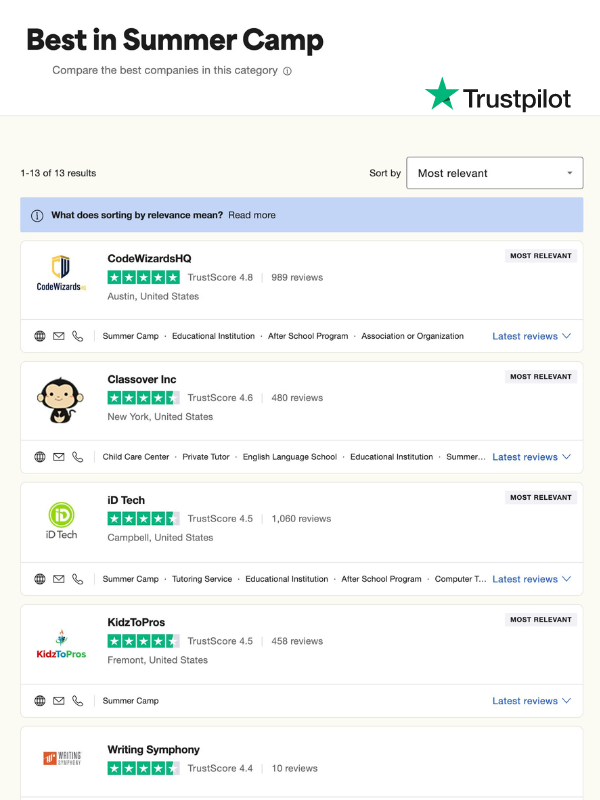Click CodeWizardsHQ five-star rating

click(x=143, y=278)
